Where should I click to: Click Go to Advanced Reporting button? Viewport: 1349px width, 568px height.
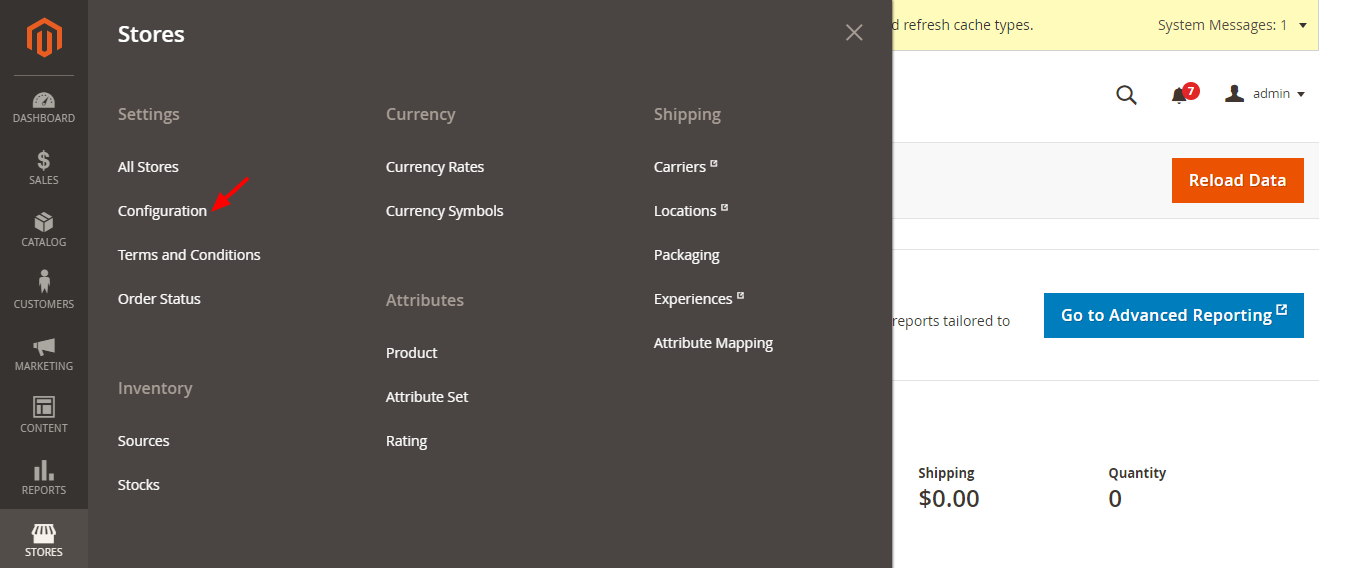point(1173,315)
